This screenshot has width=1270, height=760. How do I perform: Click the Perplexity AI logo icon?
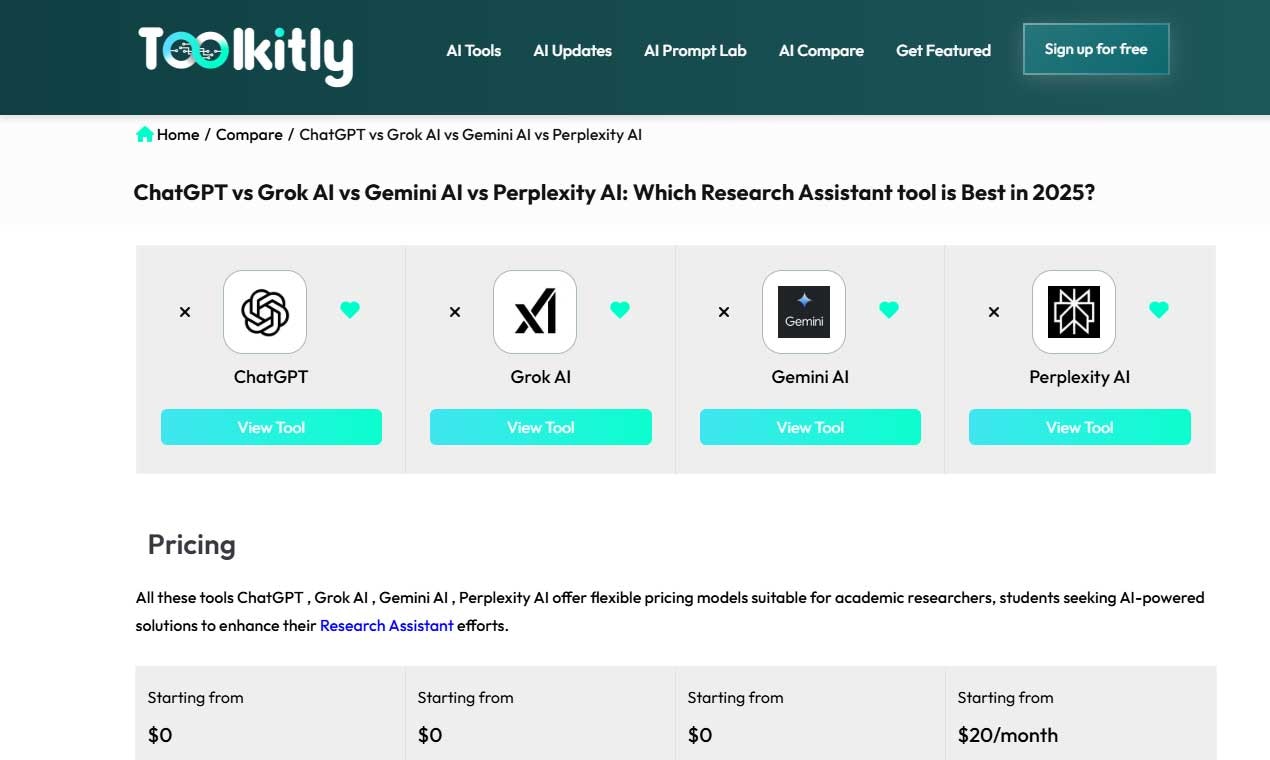click(x=1074, y=312)
